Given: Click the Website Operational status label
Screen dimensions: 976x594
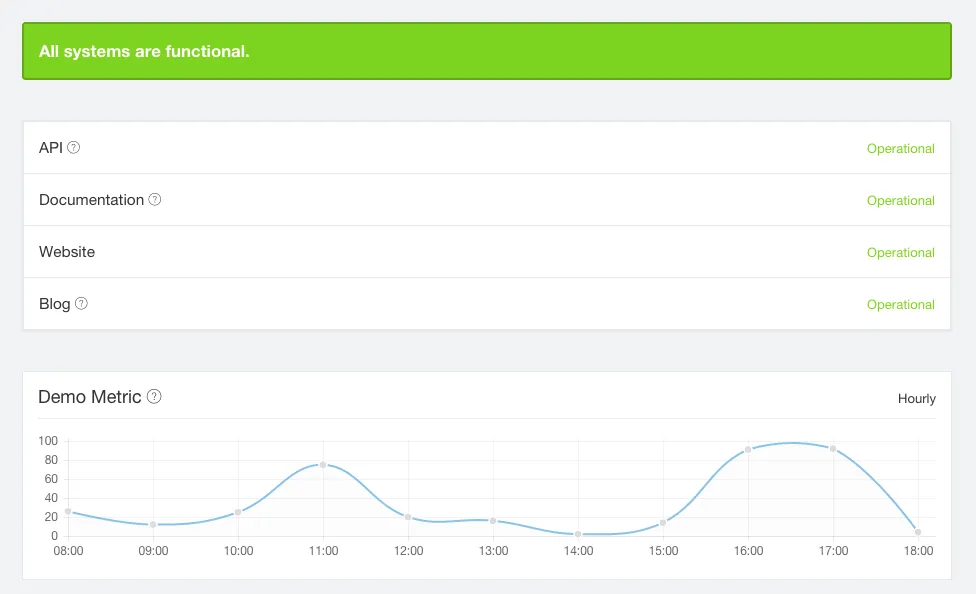Looking at the screenshot, I should click(900, 253).
